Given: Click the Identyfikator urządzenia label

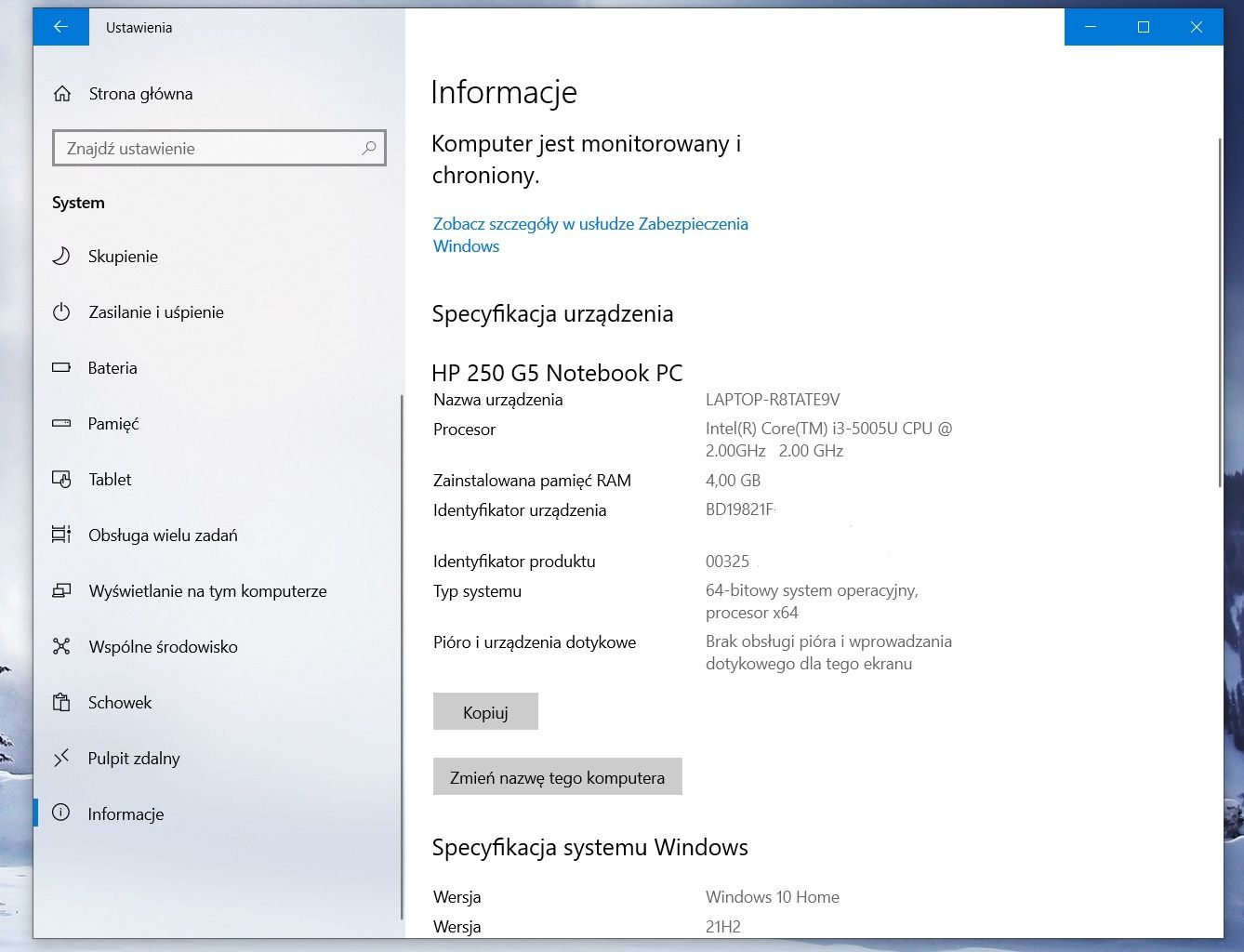Looking at the screenshot, I should [x=520, y=510].
